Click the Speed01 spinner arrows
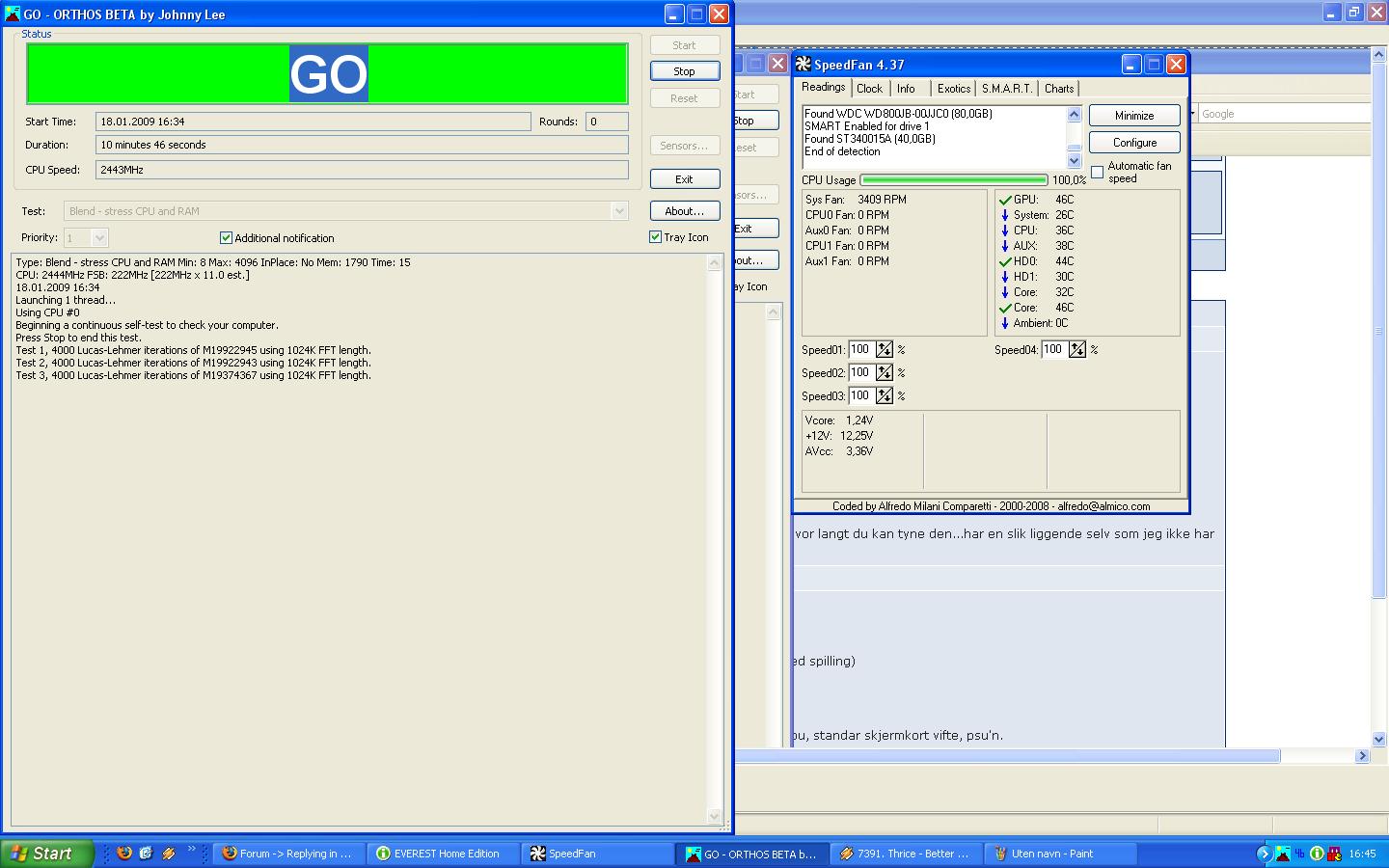 pyautogui.click(x=885, y=349)
